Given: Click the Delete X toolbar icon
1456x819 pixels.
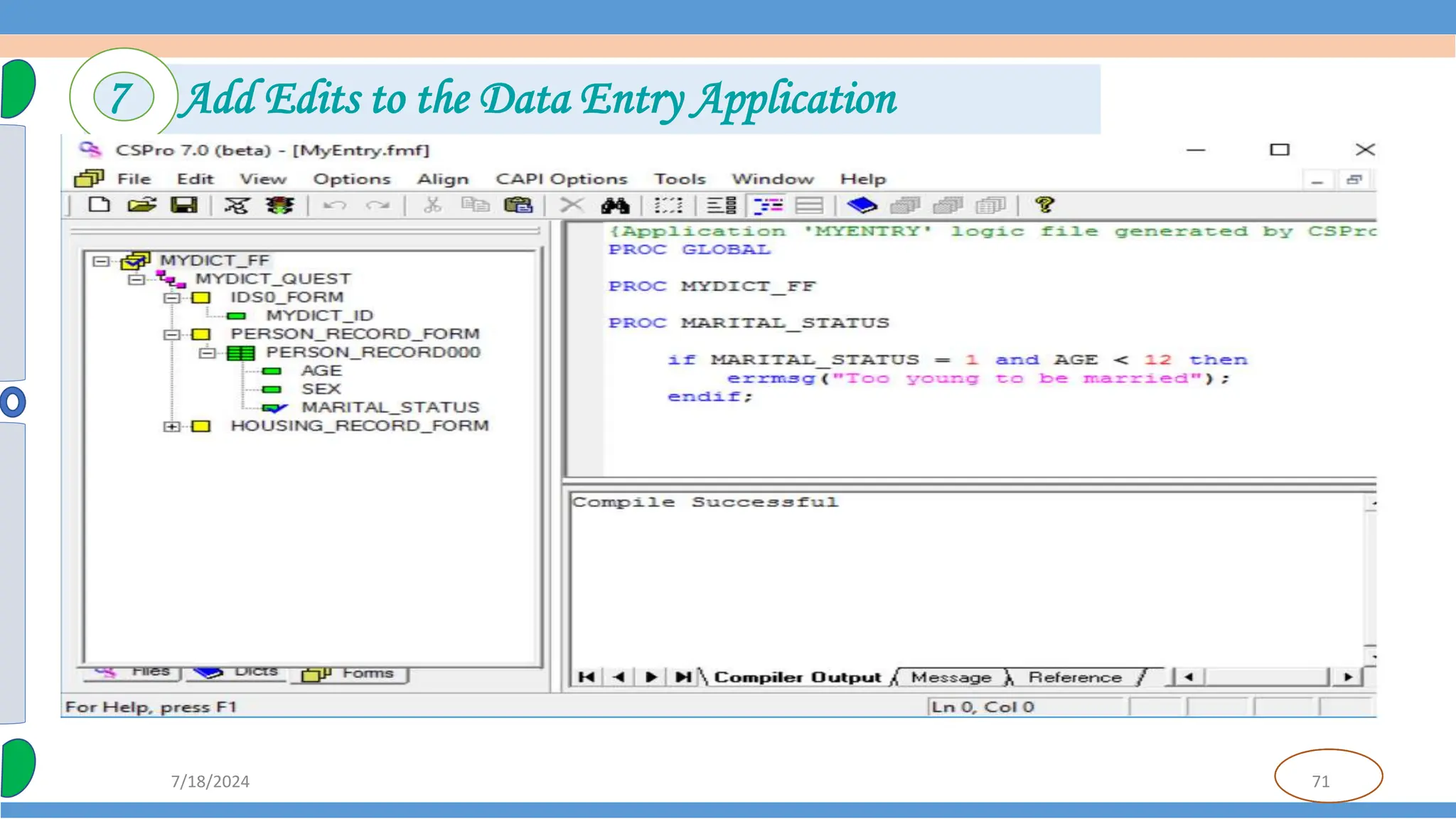Looking at the screenshot, I should pyautogui.click(x=571, y=205).
